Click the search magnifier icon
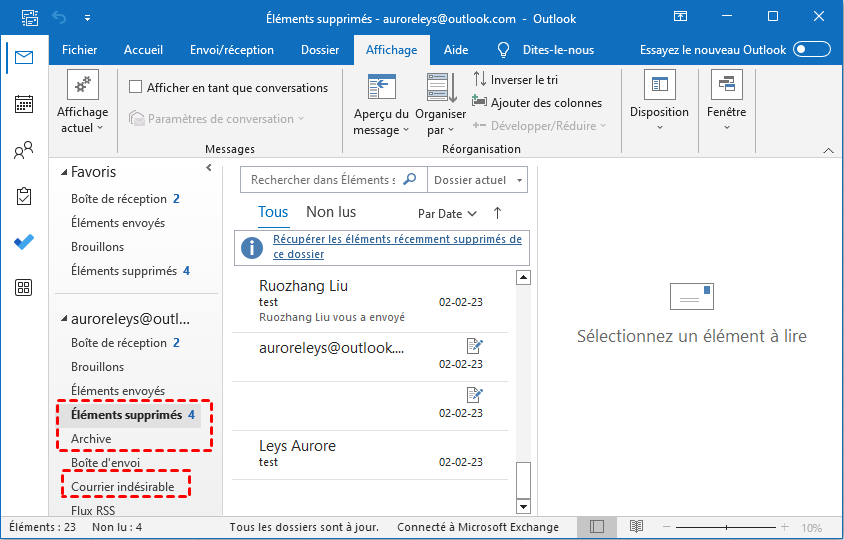Image resolution: width=844 pixels, height=540 pixels. [x=410, y=179]
